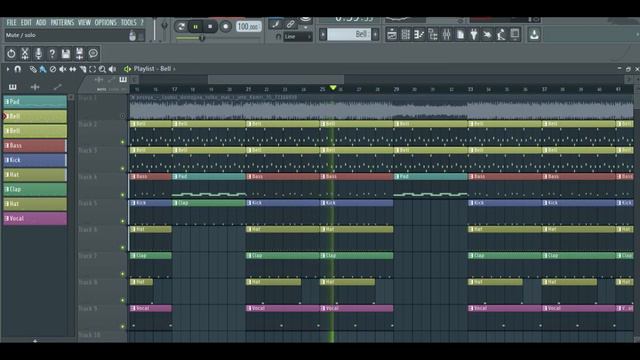This screenshot has height=360, width=640.
Task: Select the Bass pattern in picker
Action: click(x=35, y=145)
